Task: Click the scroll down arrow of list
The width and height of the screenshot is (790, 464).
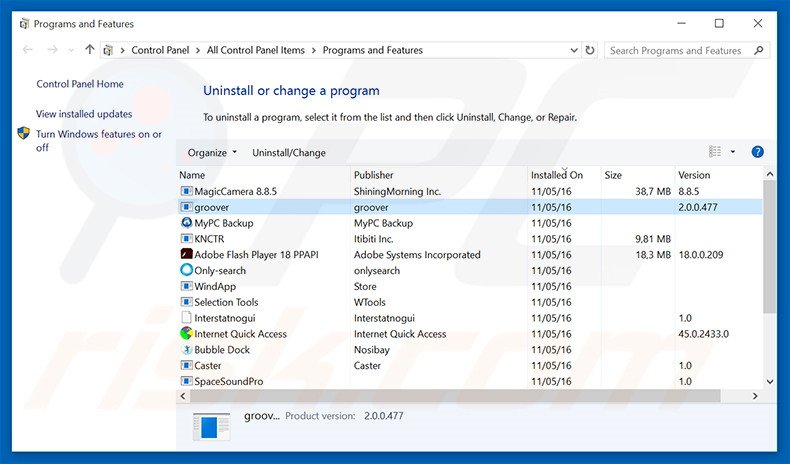Action: click(769, 382)
